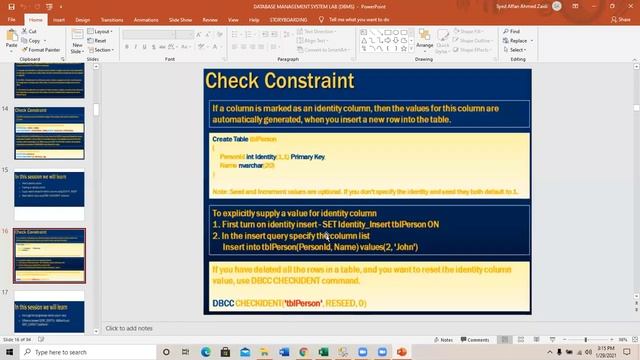Toggle strikethrough formatting

162,47
